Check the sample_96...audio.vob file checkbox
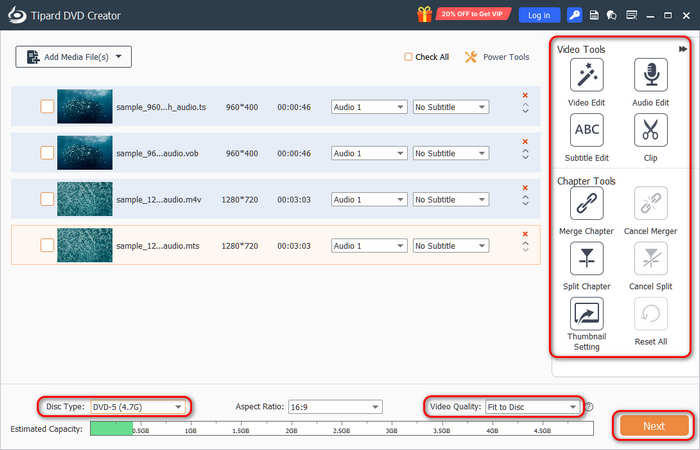The image size is (700, 450). tap(47, 153)
